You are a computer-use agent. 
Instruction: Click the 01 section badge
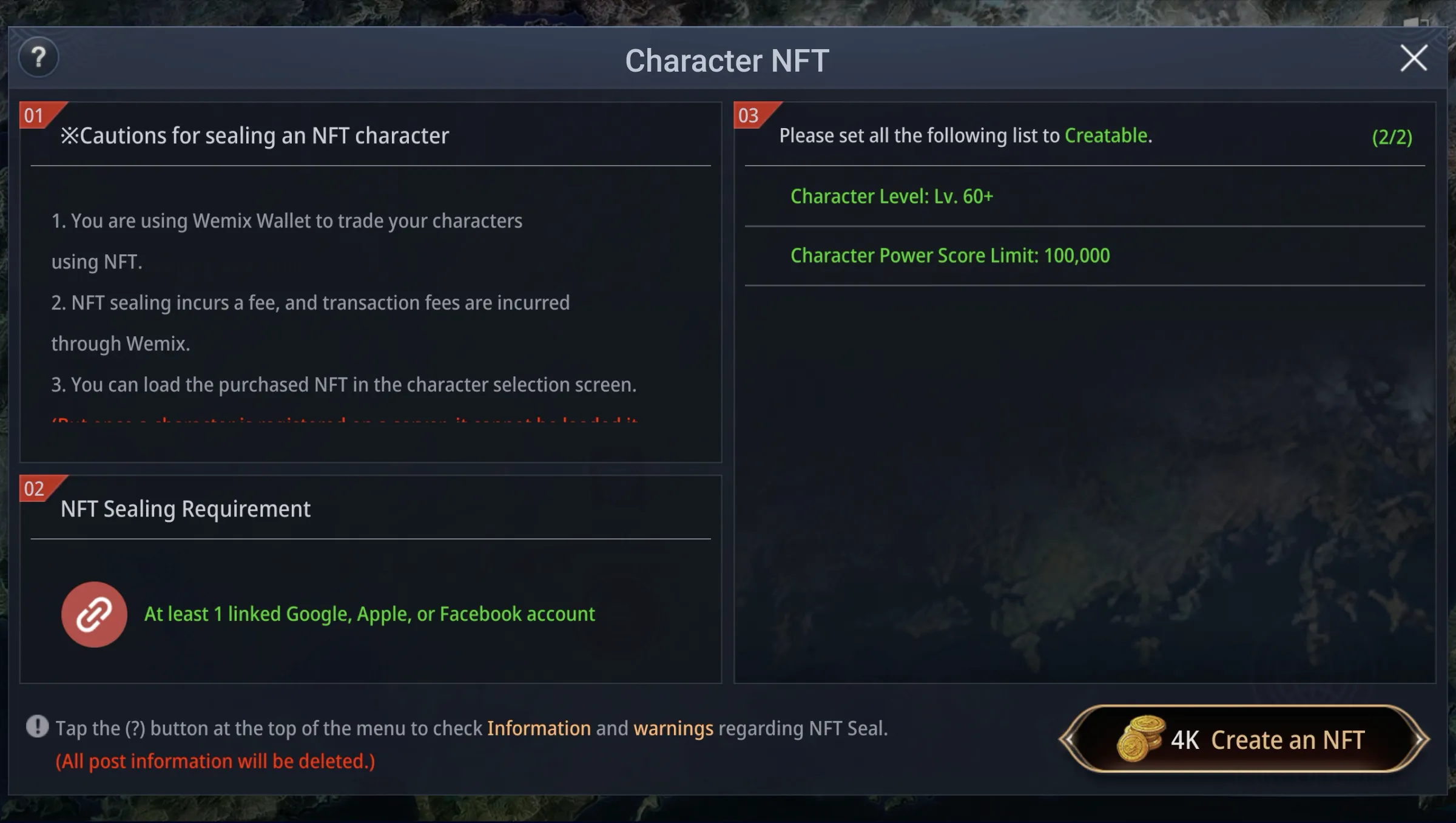[35, 115]
